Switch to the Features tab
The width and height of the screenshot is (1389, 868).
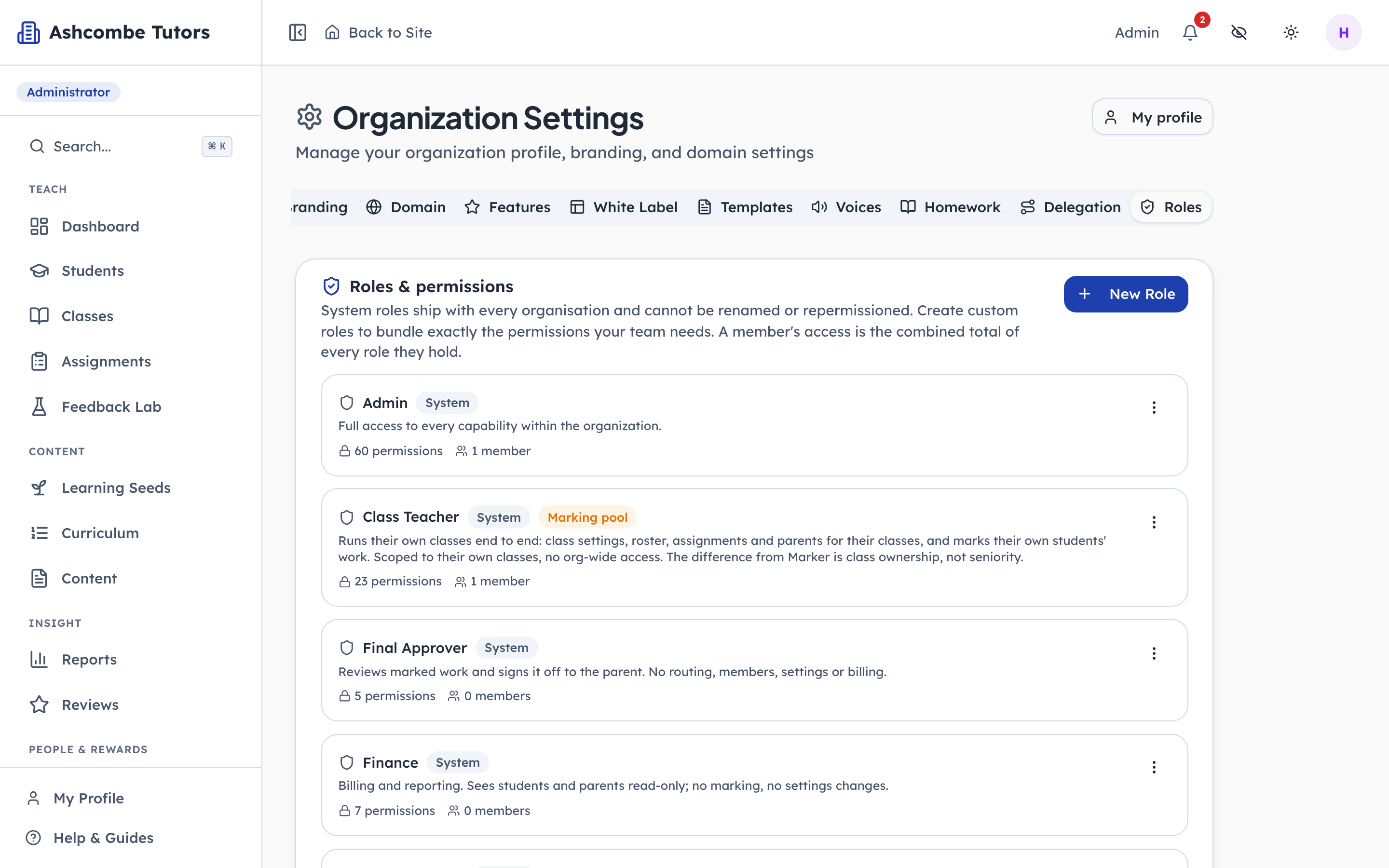pos(507,207)
